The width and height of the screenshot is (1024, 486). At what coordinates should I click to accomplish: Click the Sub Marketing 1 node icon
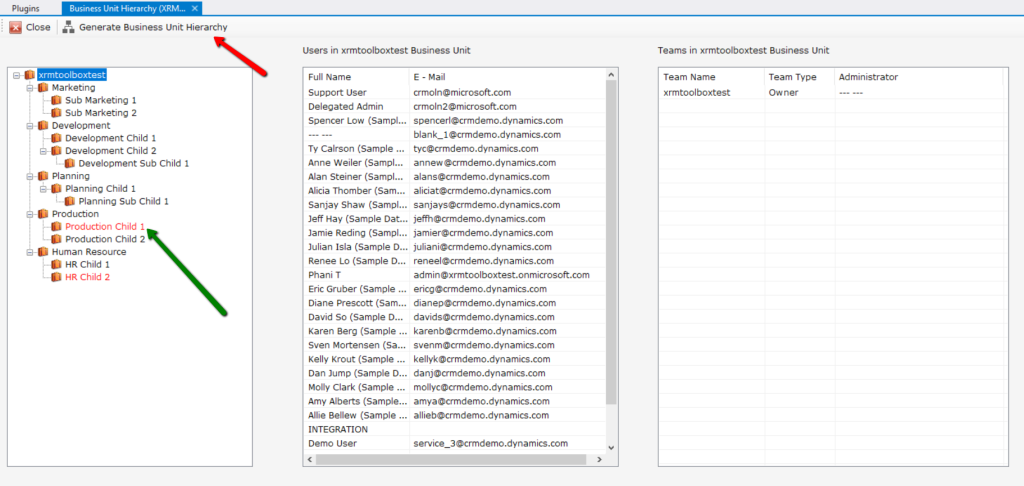(x=57, y=100)
